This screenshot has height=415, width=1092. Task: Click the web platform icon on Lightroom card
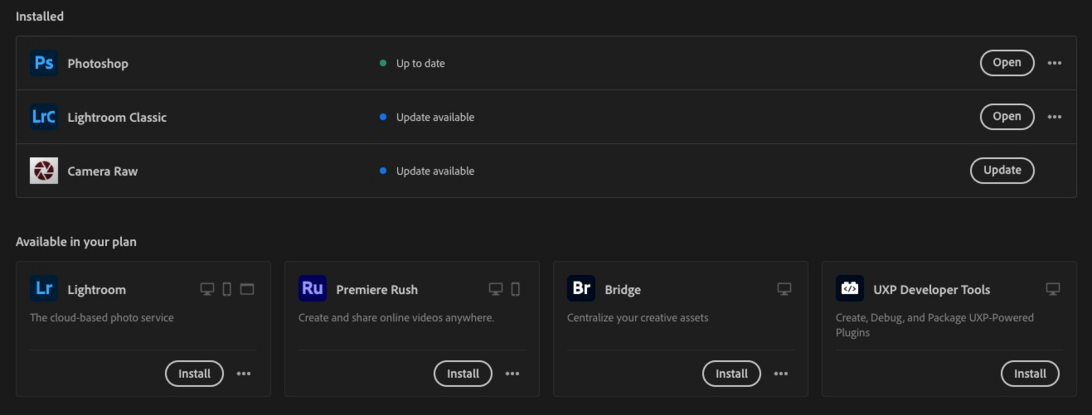[247, 289]
